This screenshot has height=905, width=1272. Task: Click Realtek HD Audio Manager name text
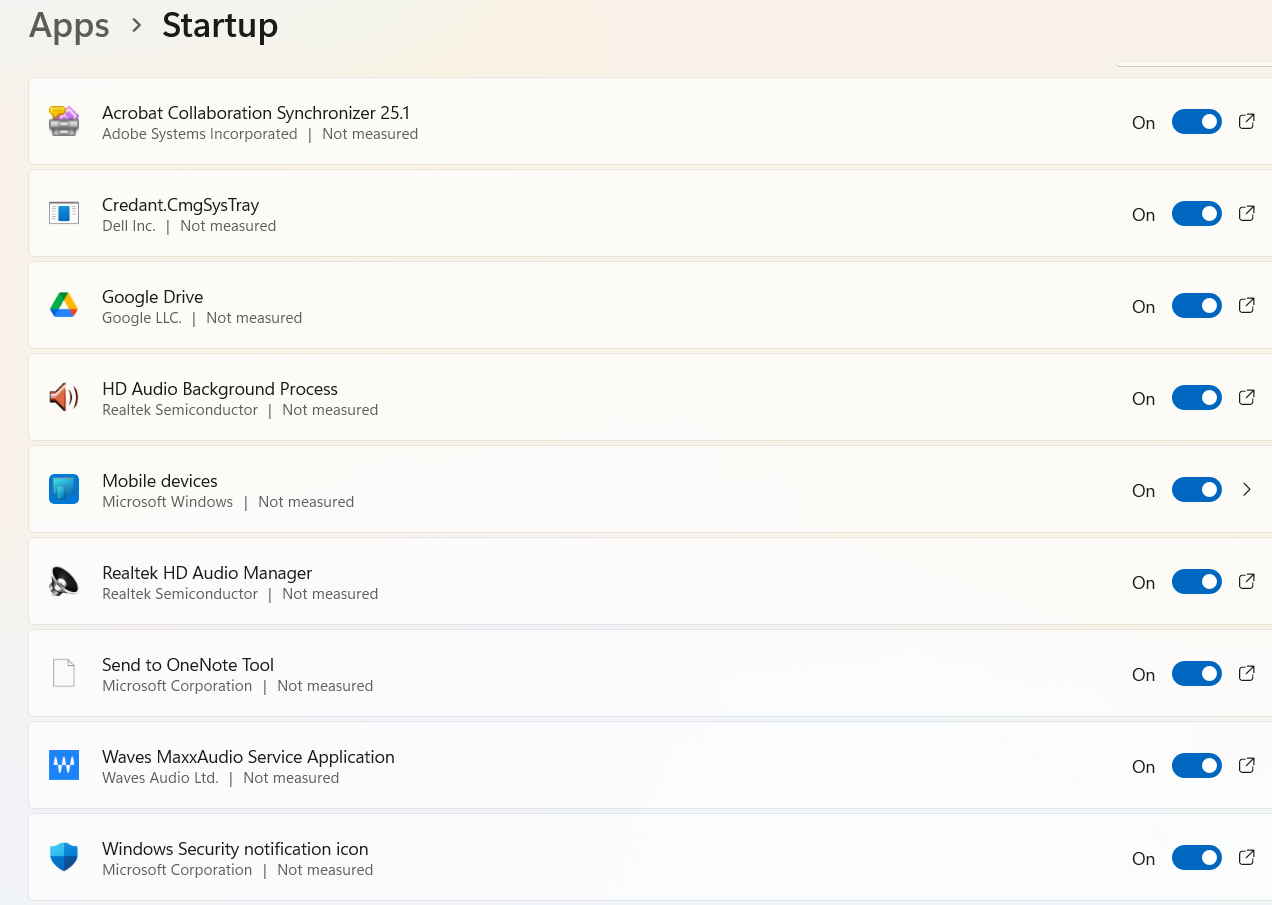tap(207, 573)
